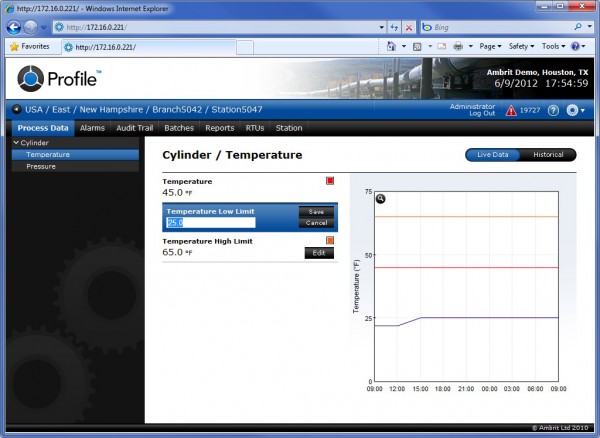Select the Process Data tab

(43, 128)
